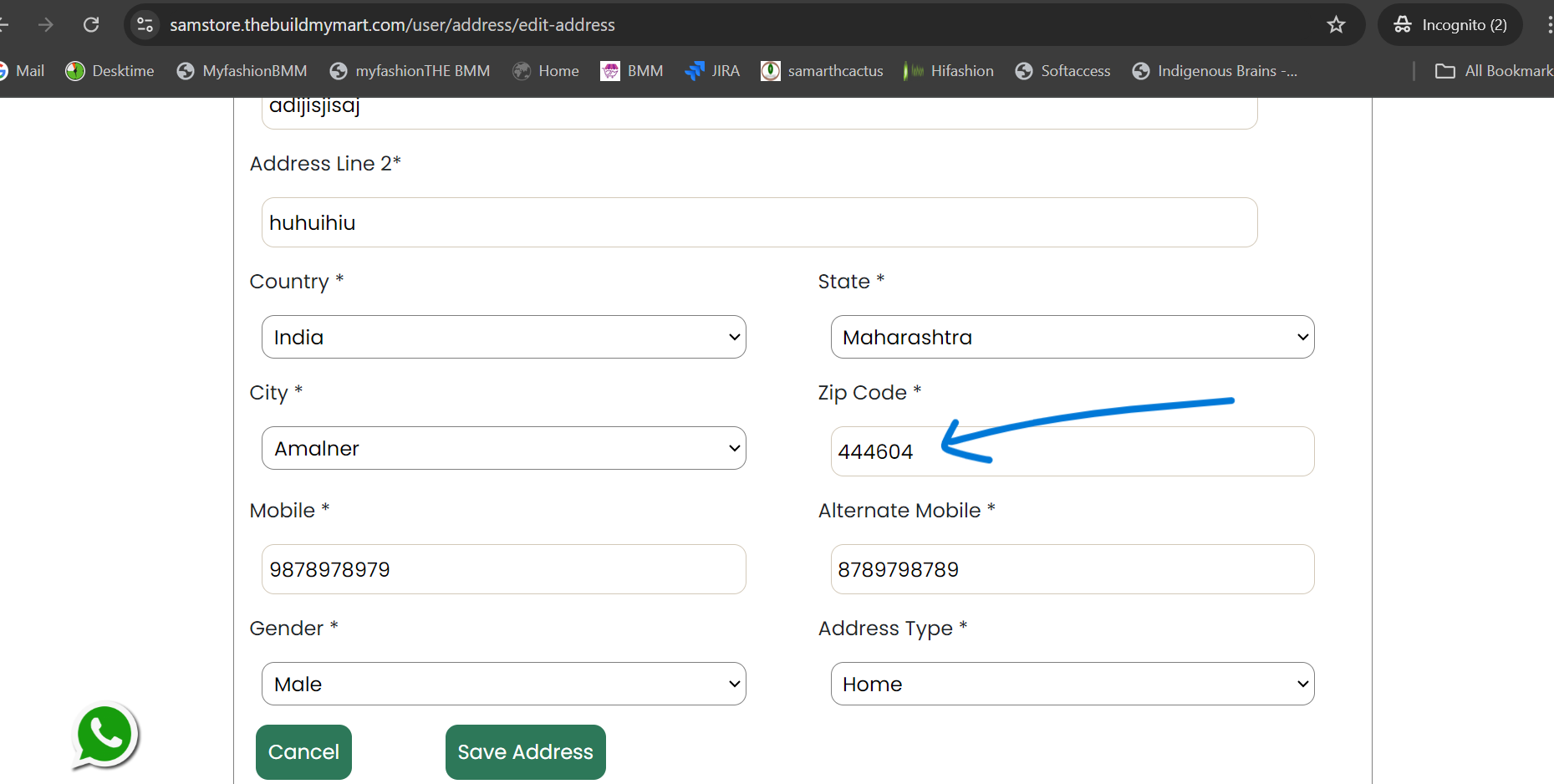Click the URL in the address bar
This screenshot has width=1554, height=784.
point(392,25)
